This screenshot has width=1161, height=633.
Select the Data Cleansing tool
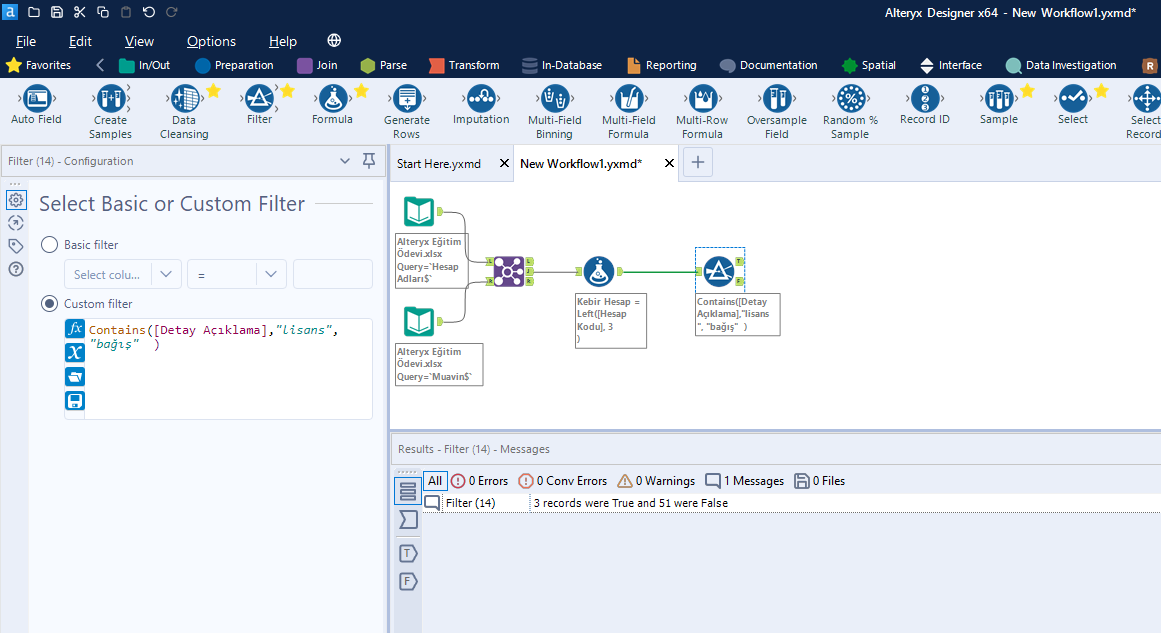tap(184, 100)
